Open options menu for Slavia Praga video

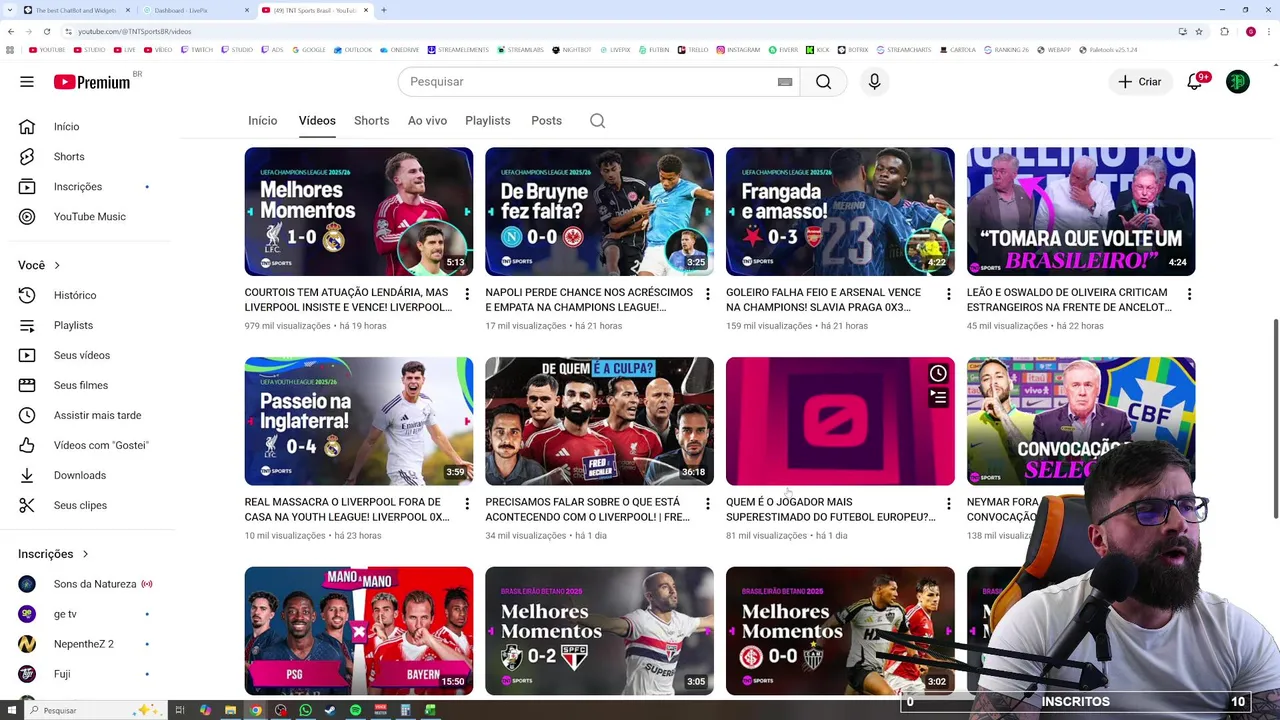[x=949, y=294]
